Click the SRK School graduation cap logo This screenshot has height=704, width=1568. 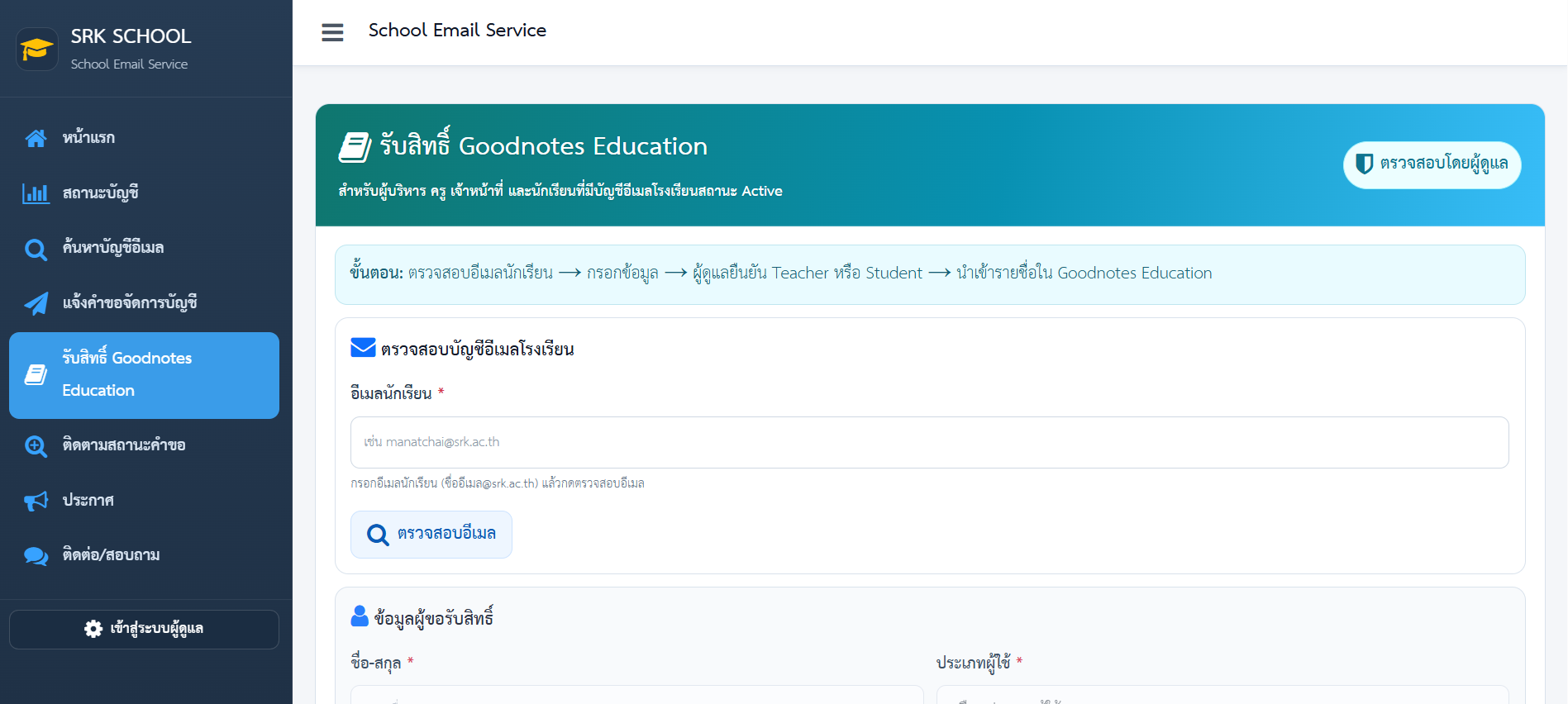coord(36,49)
